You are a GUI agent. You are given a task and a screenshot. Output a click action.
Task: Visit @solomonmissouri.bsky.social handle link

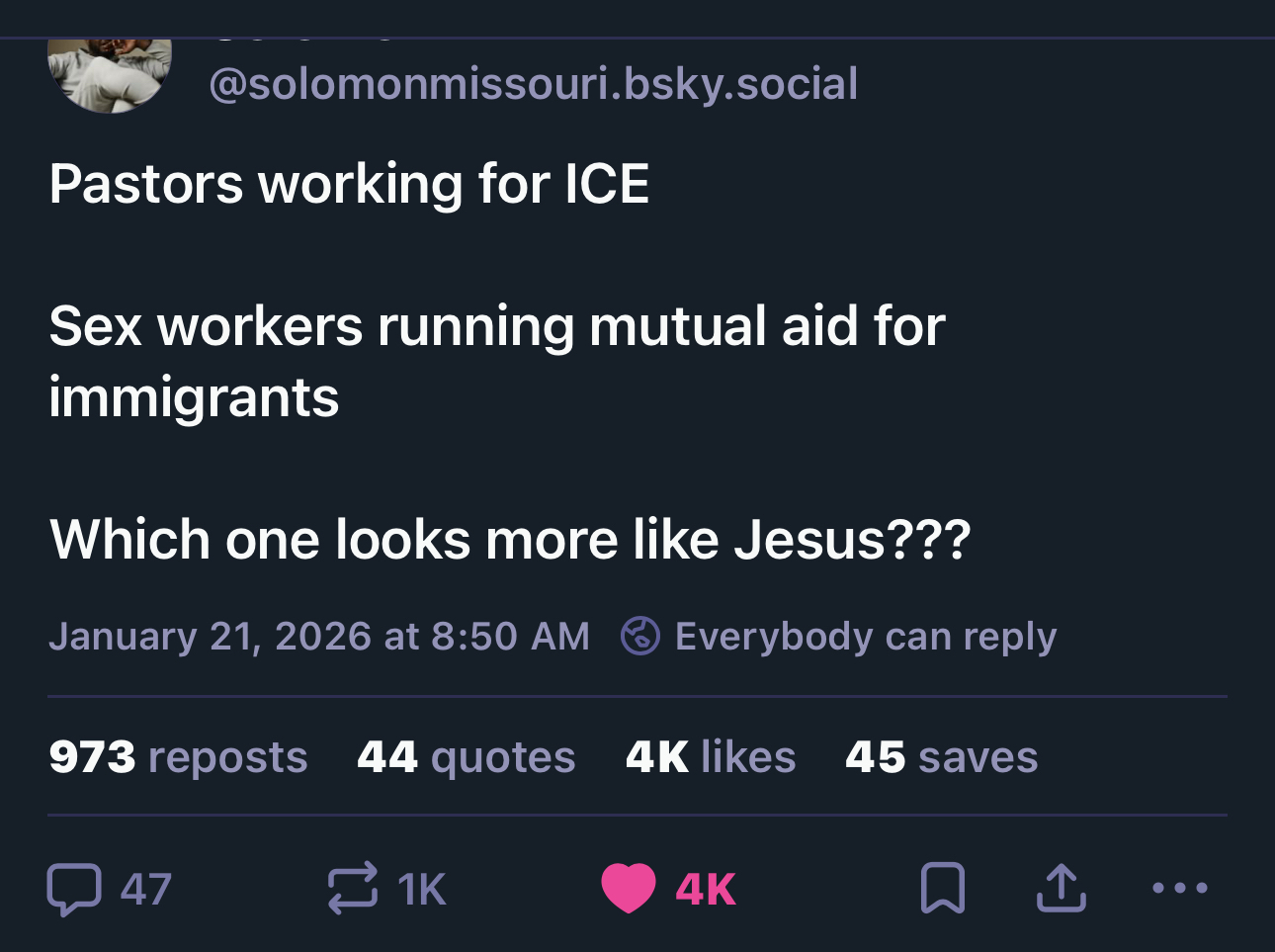click(533, 84)
